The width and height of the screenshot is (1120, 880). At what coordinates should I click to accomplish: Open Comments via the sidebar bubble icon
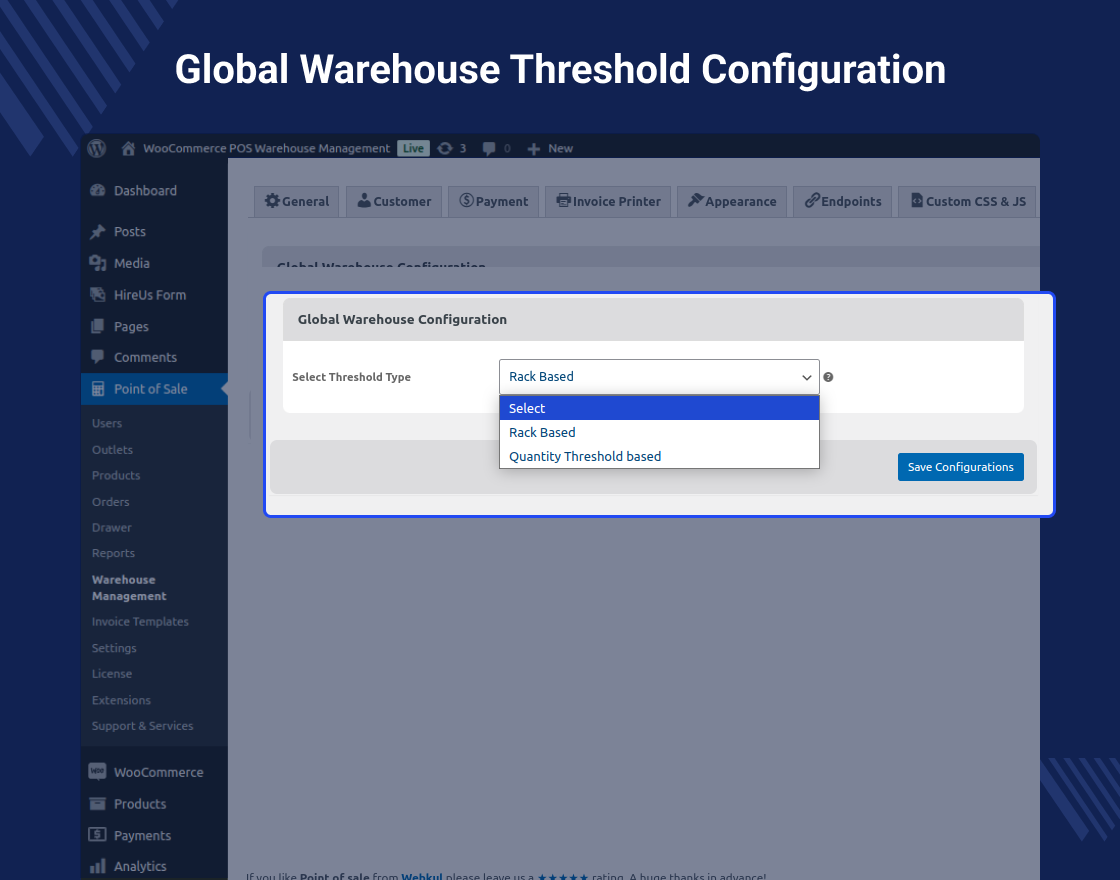(98, 357)
